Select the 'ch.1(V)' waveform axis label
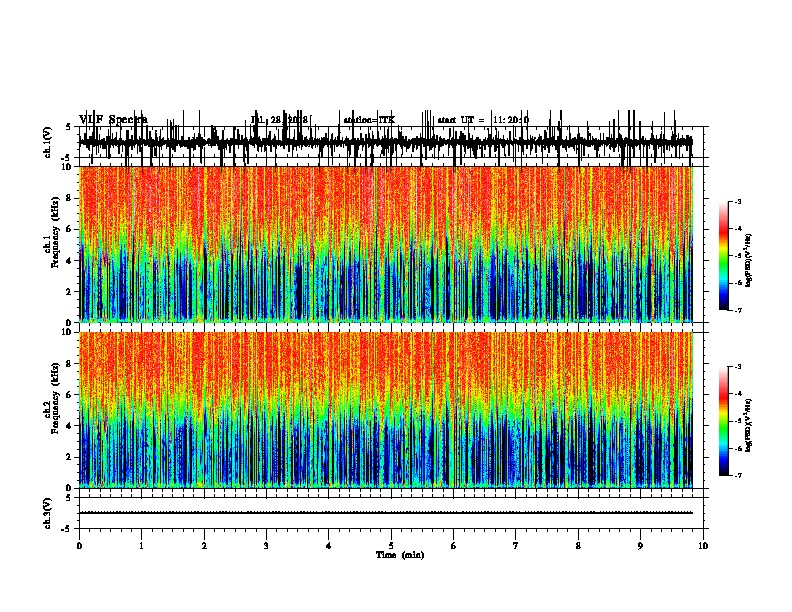This screenshot has width=792, height=612. pos(47,142)
